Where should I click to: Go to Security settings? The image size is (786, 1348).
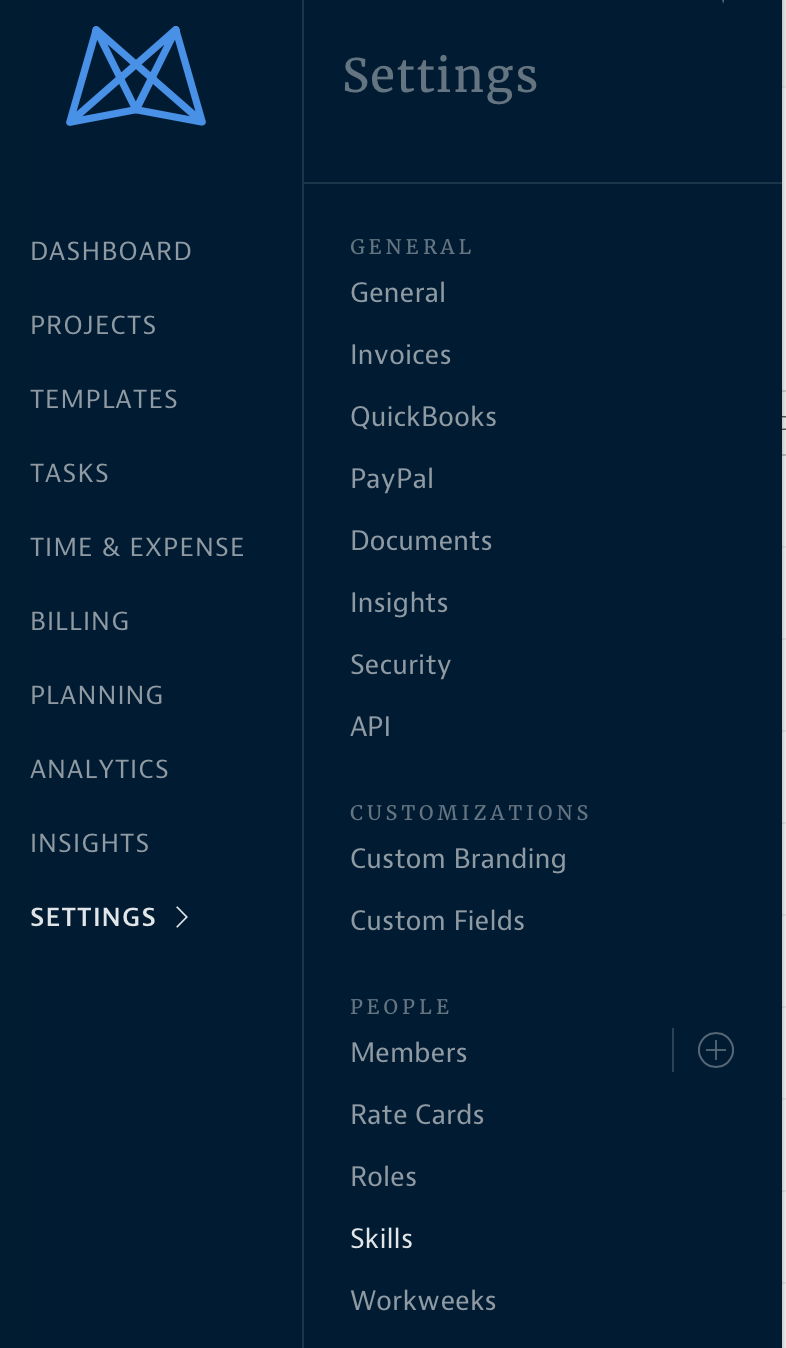click(400, 665)
